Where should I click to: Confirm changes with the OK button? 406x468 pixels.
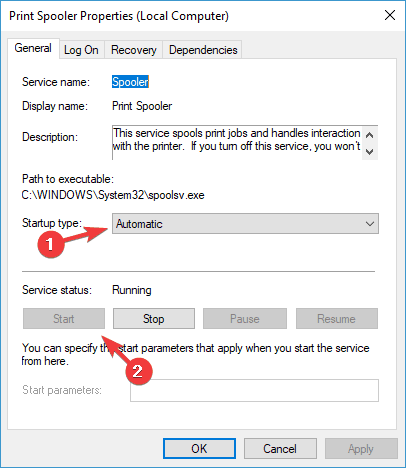[199, 449]
